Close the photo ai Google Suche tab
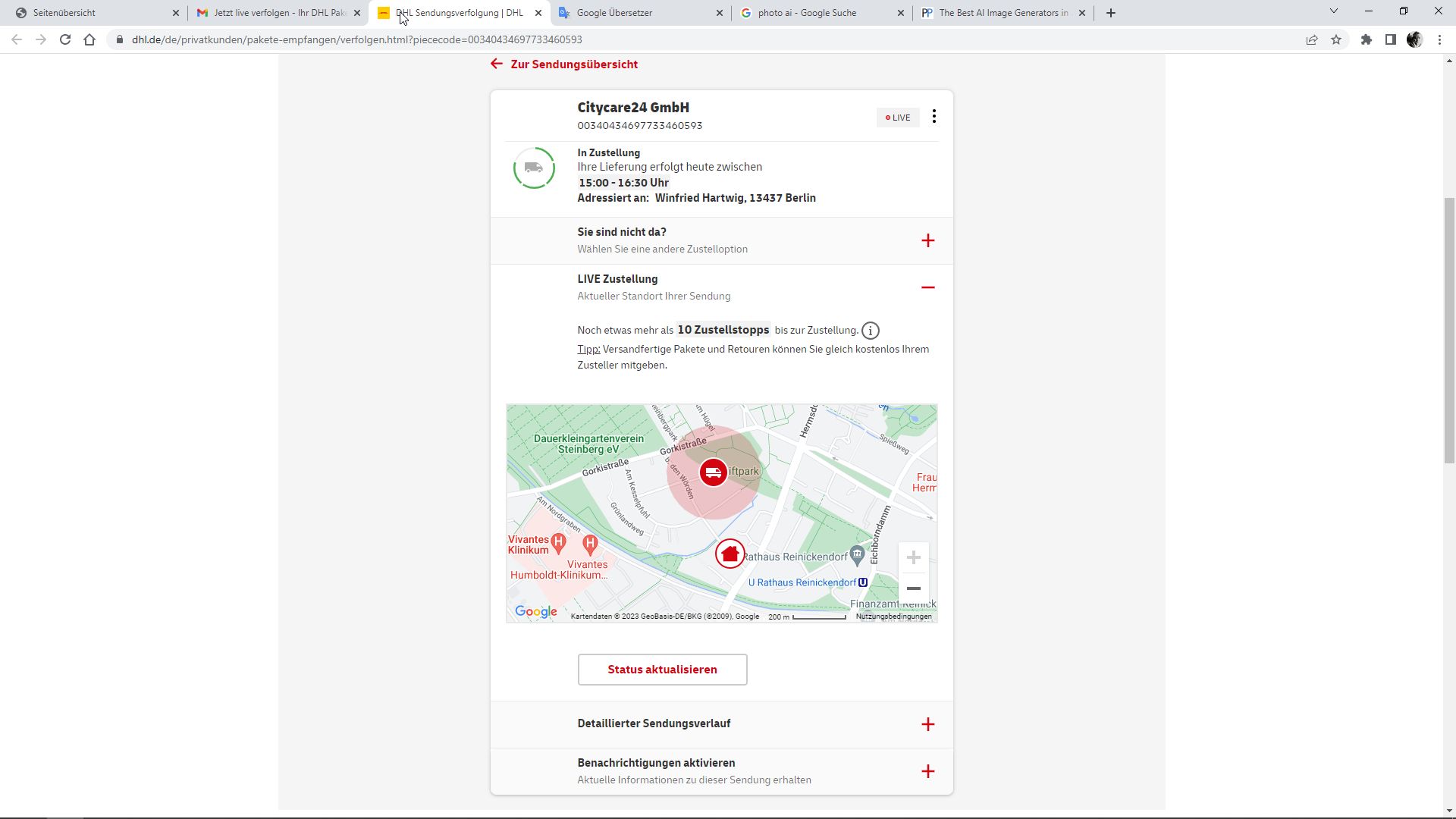Screen dimensions: 1456x819 tap(901, 13)
